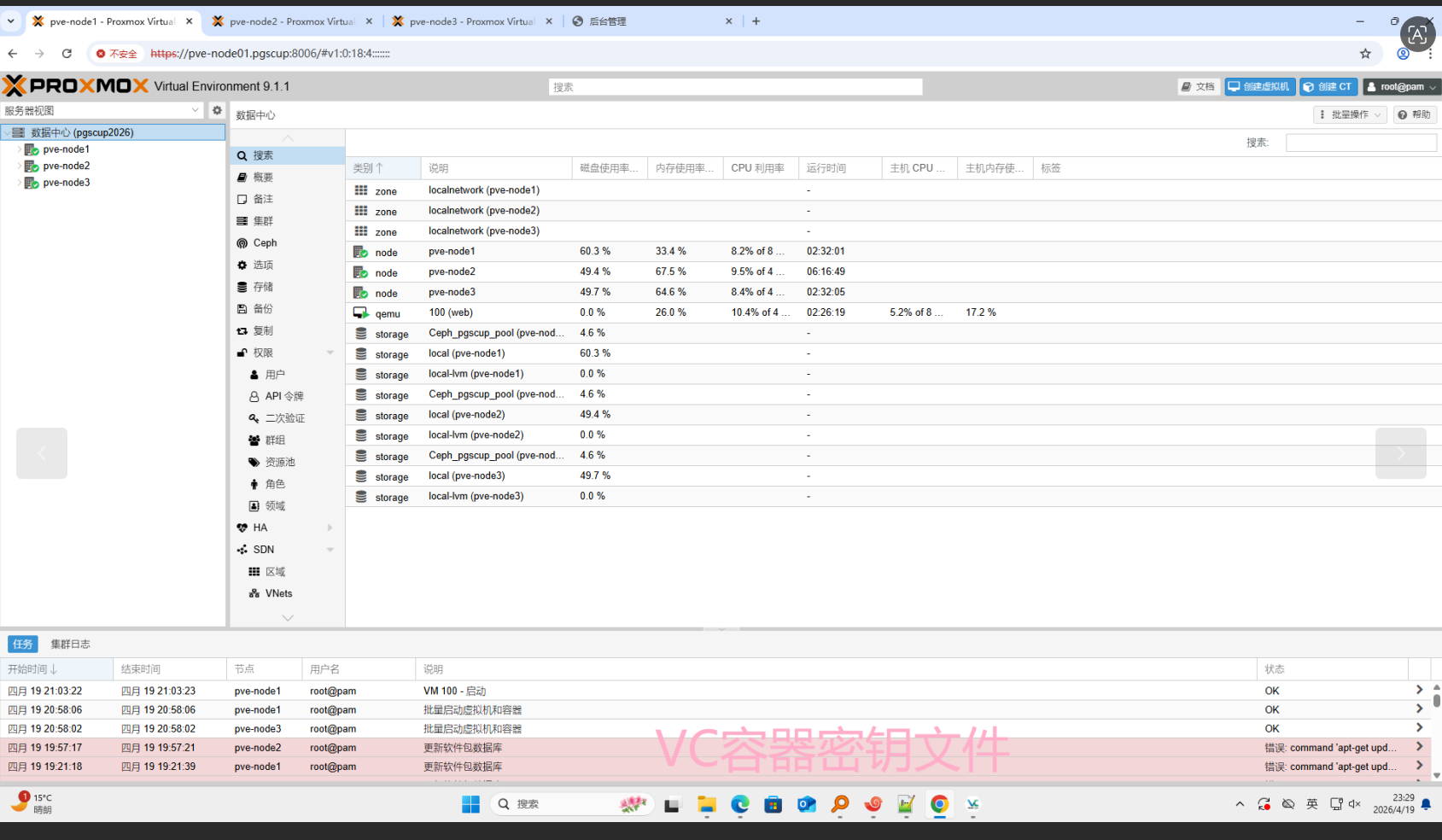
Task: Click the 二次验证 key icon
Action: click(254, 418)
